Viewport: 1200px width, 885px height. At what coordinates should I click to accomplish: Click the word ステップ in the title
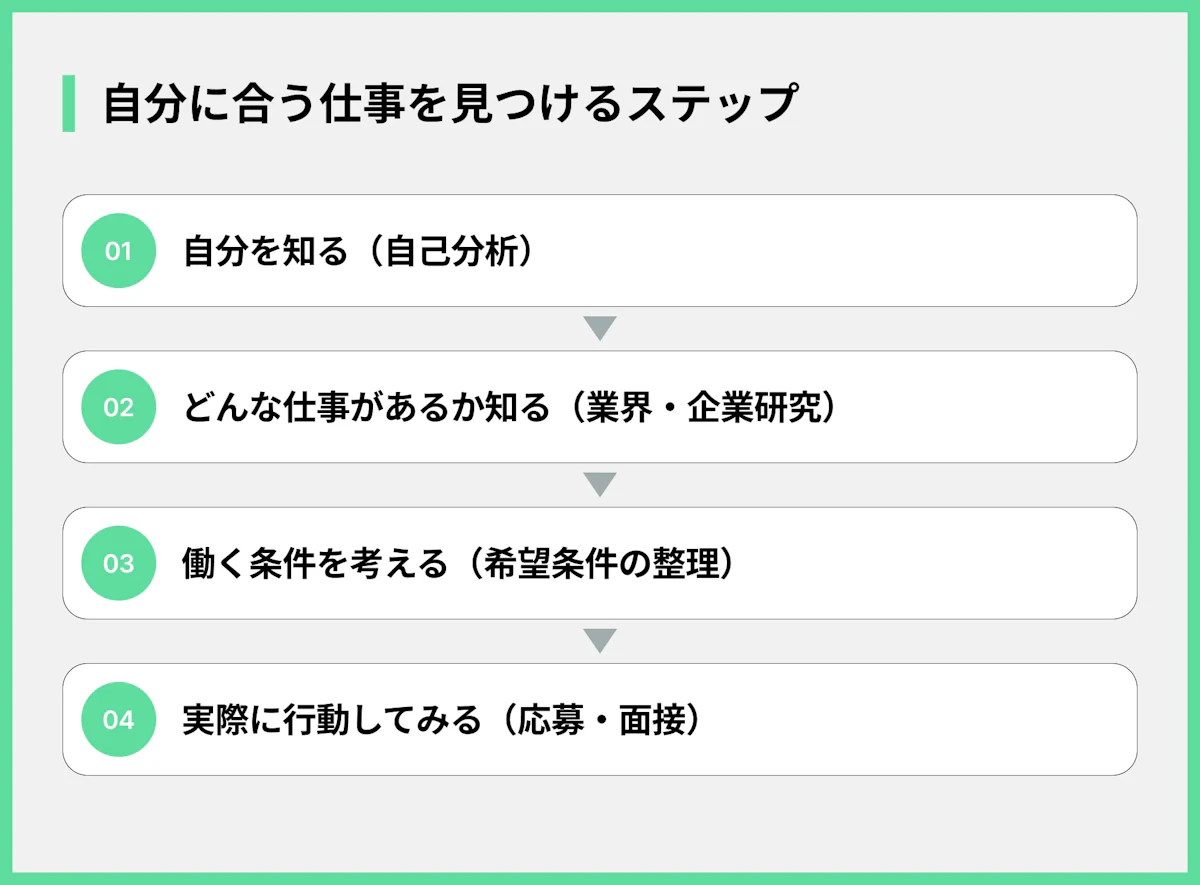click(x=712, y=104)
